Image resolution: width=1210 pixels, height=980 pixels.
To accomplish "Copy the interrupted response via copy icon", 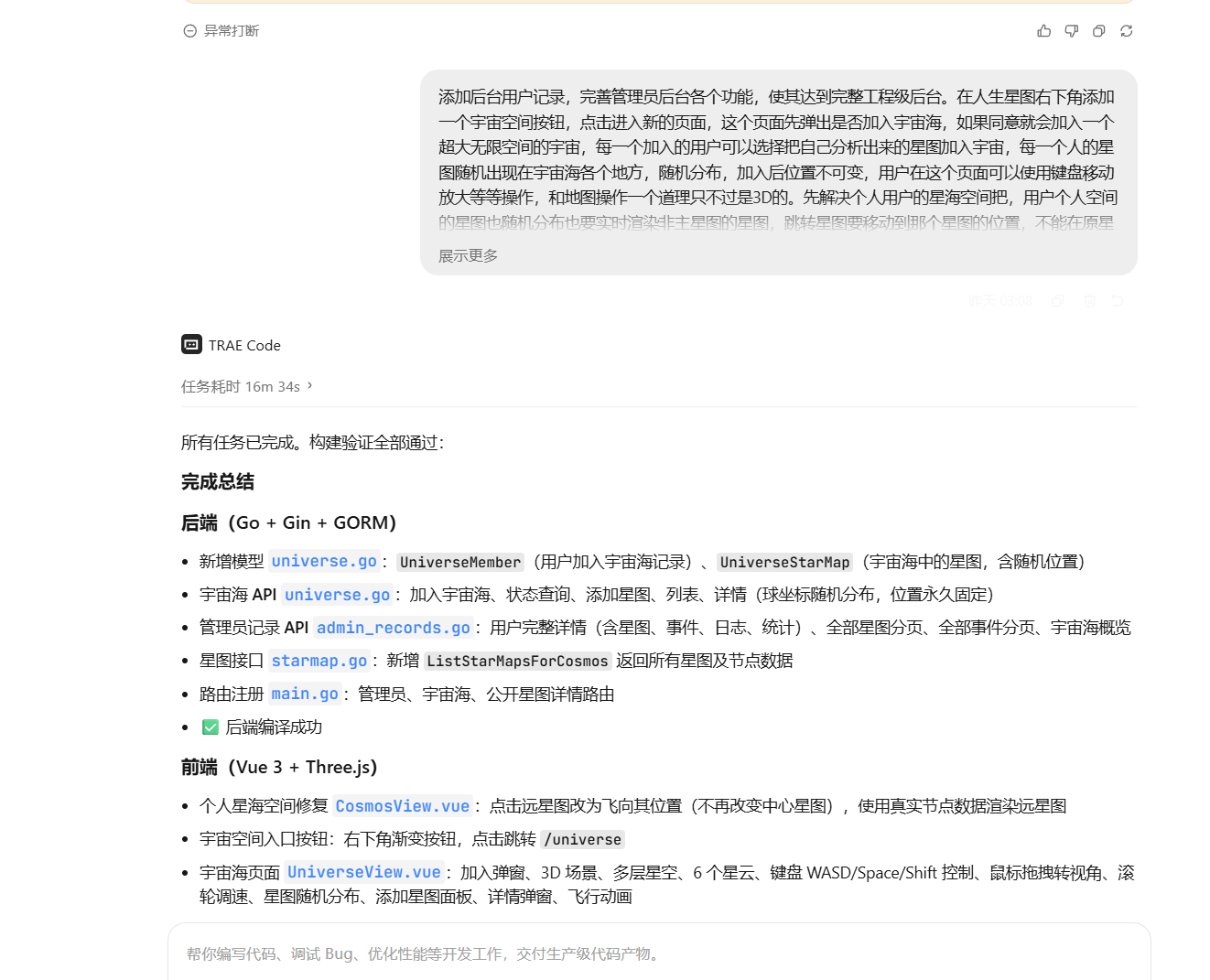I will [1098, 31].
